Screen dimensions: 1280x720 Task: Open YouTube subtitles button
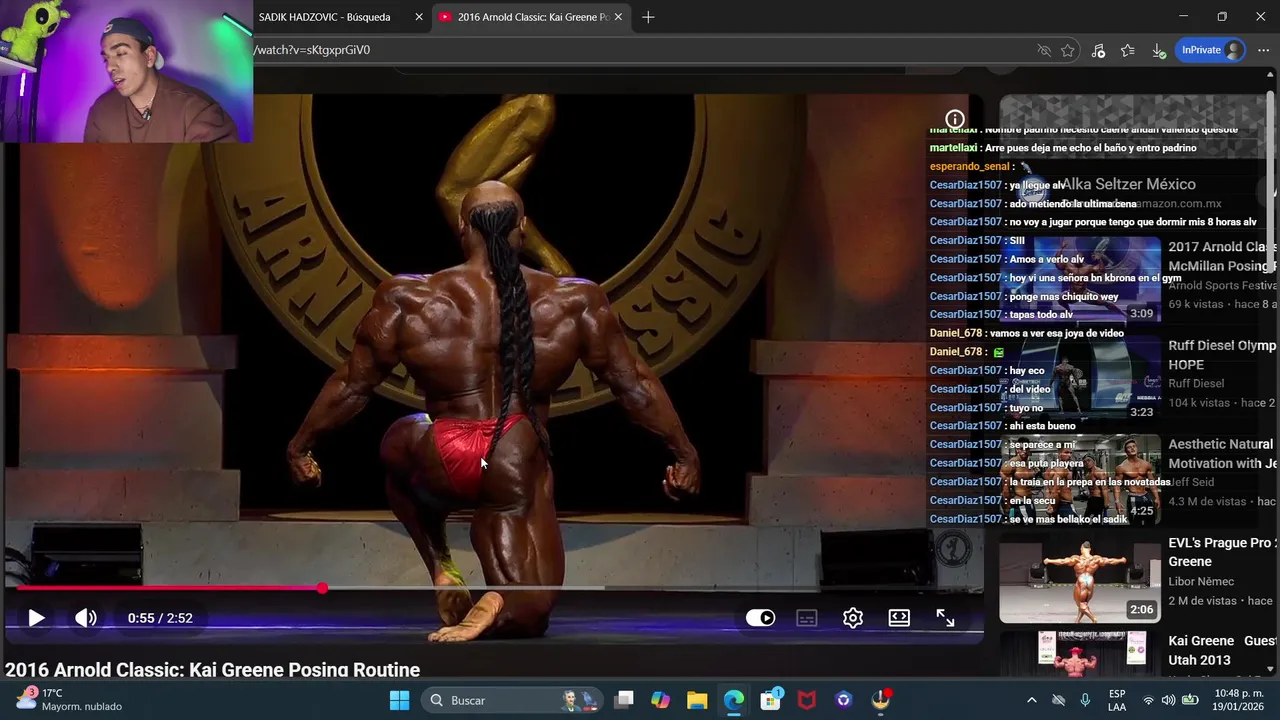pos(807,618)
